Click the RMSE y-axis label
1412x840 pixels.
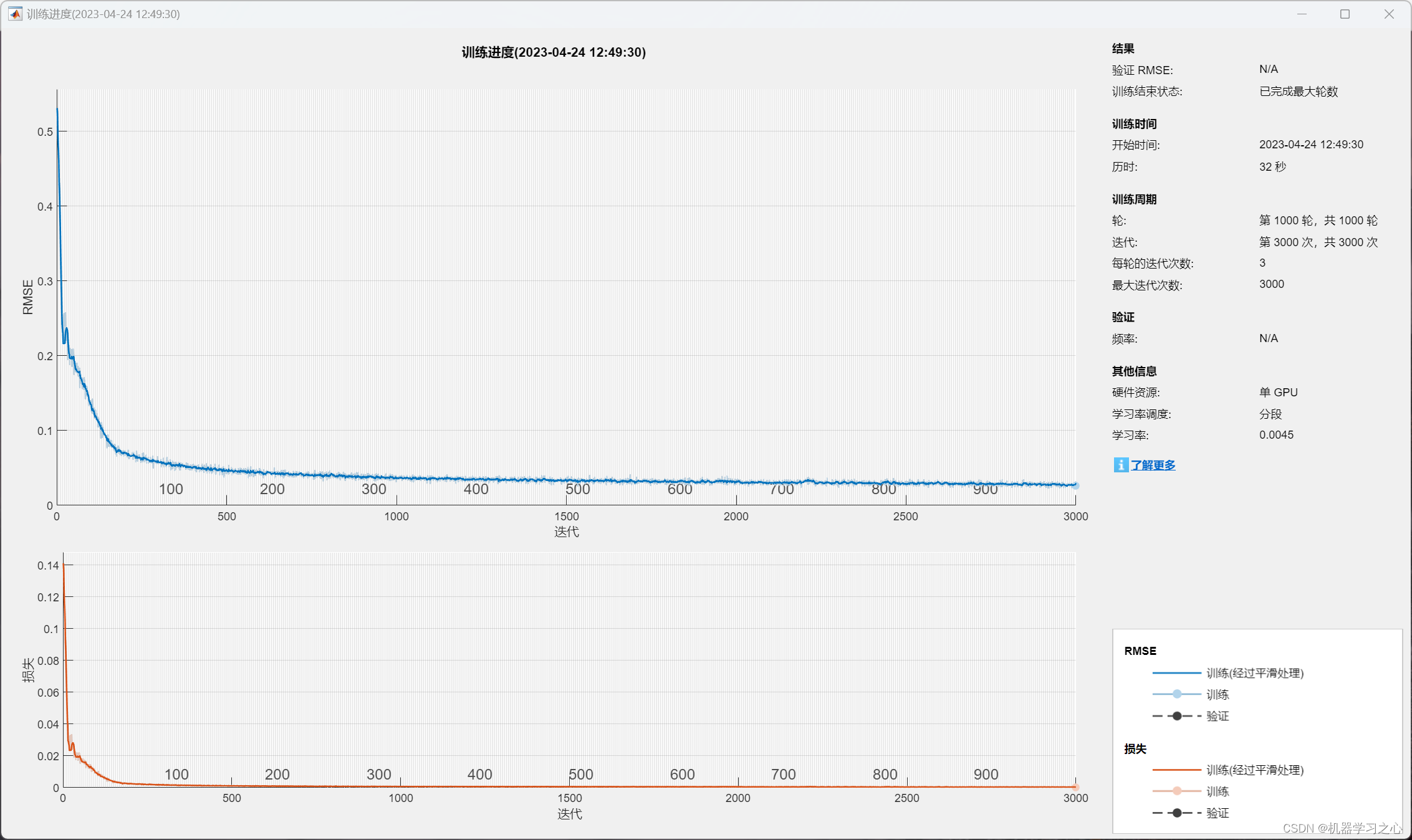[28, 297]
